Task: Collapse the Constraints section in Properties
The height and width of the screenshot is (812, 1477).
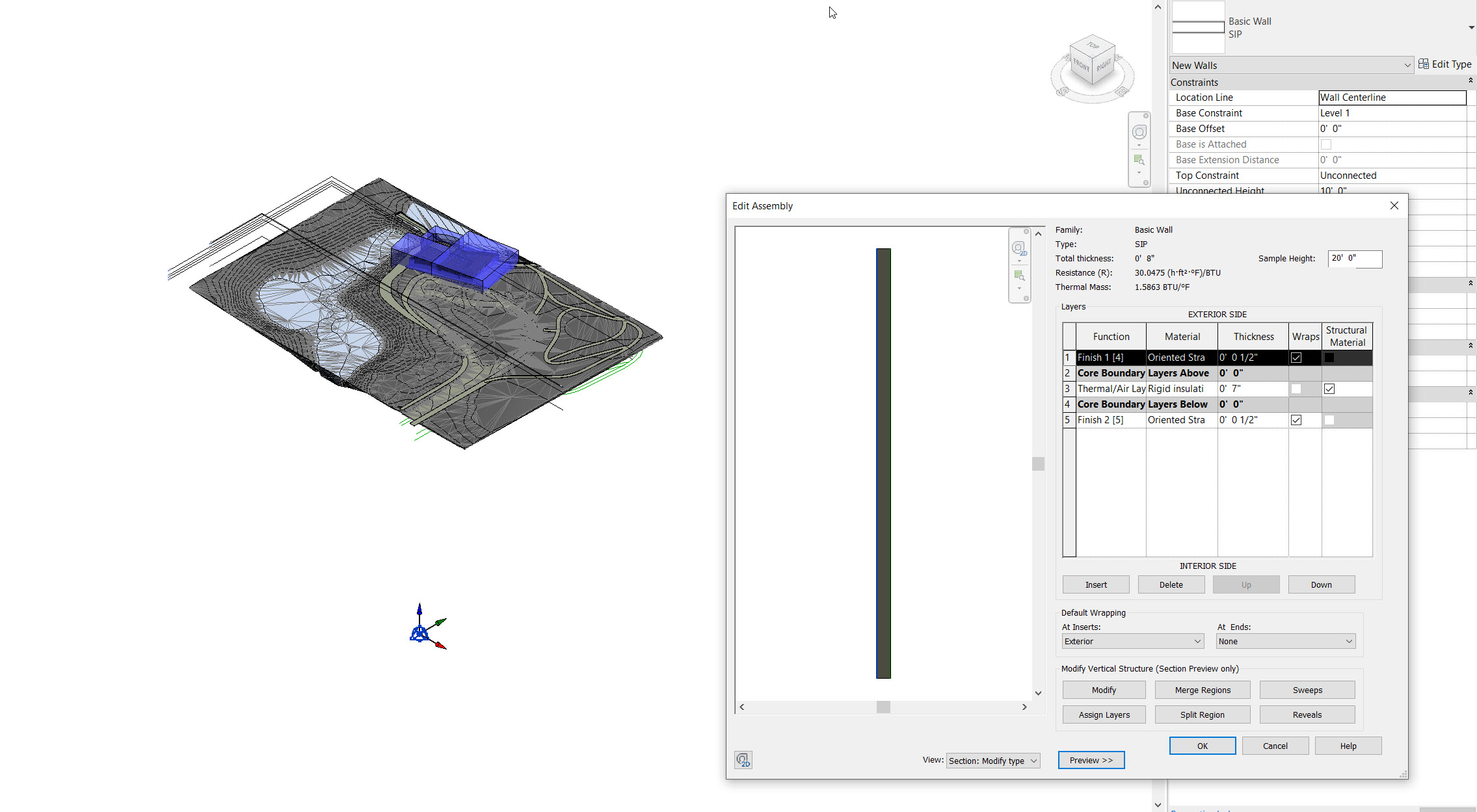Action: 1470,81
